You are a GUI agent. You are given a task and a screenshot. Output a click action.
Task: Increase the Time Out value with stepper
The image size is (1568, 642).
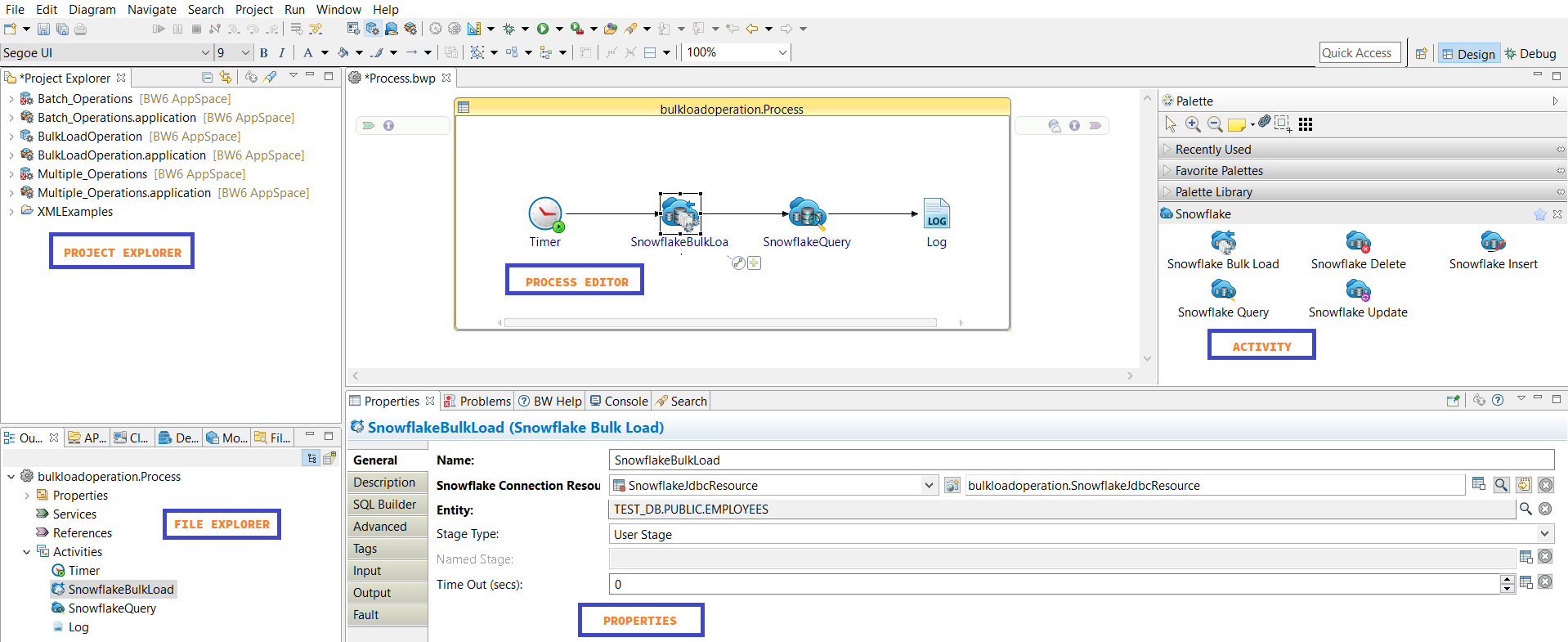coord(1508,580)
